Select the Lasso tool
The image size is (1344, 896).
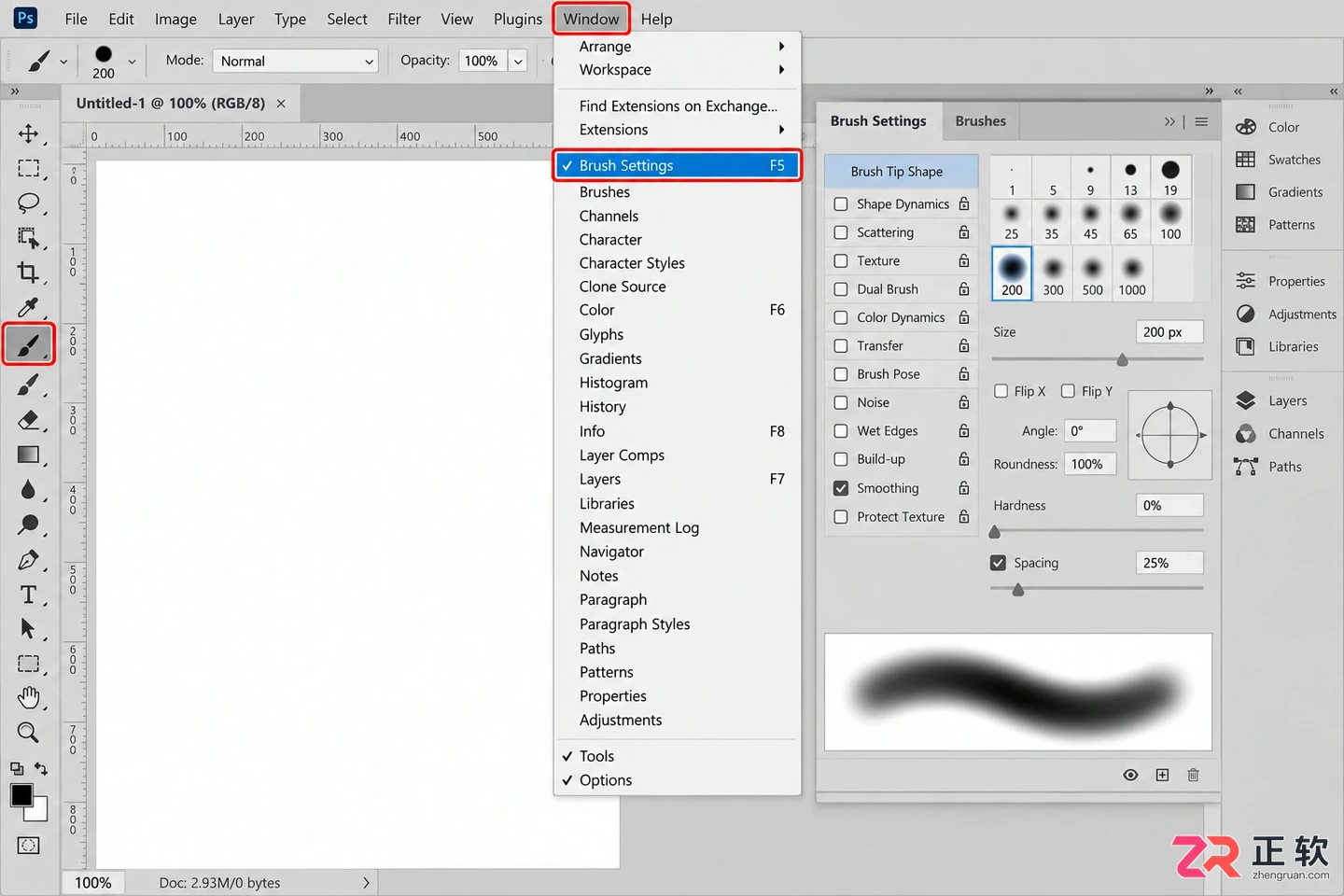[28, 203]
